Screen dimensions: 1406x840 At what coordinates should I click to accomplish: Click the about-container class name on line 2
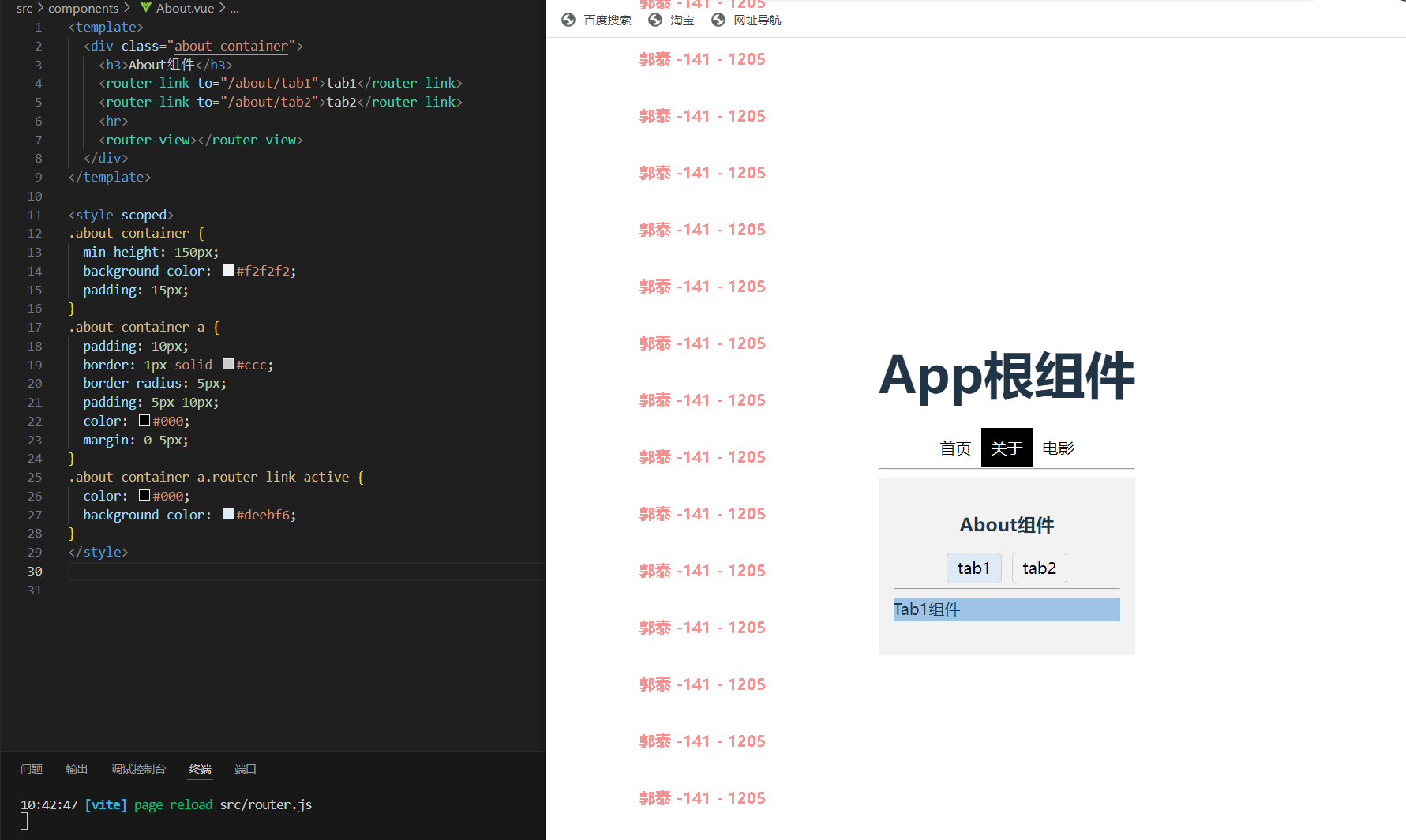[231, 46]
